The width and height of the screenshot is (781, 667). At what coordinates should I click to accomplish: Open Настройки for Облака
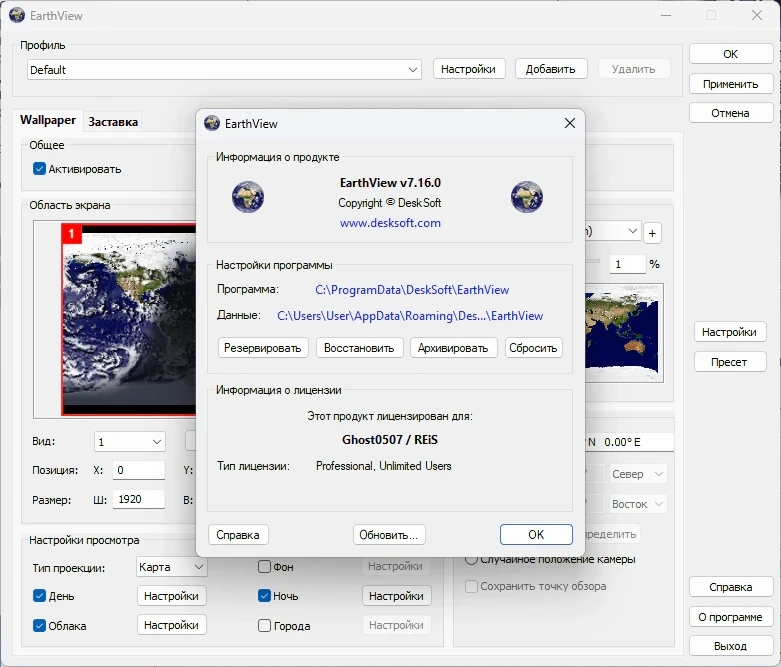(171, 625)
